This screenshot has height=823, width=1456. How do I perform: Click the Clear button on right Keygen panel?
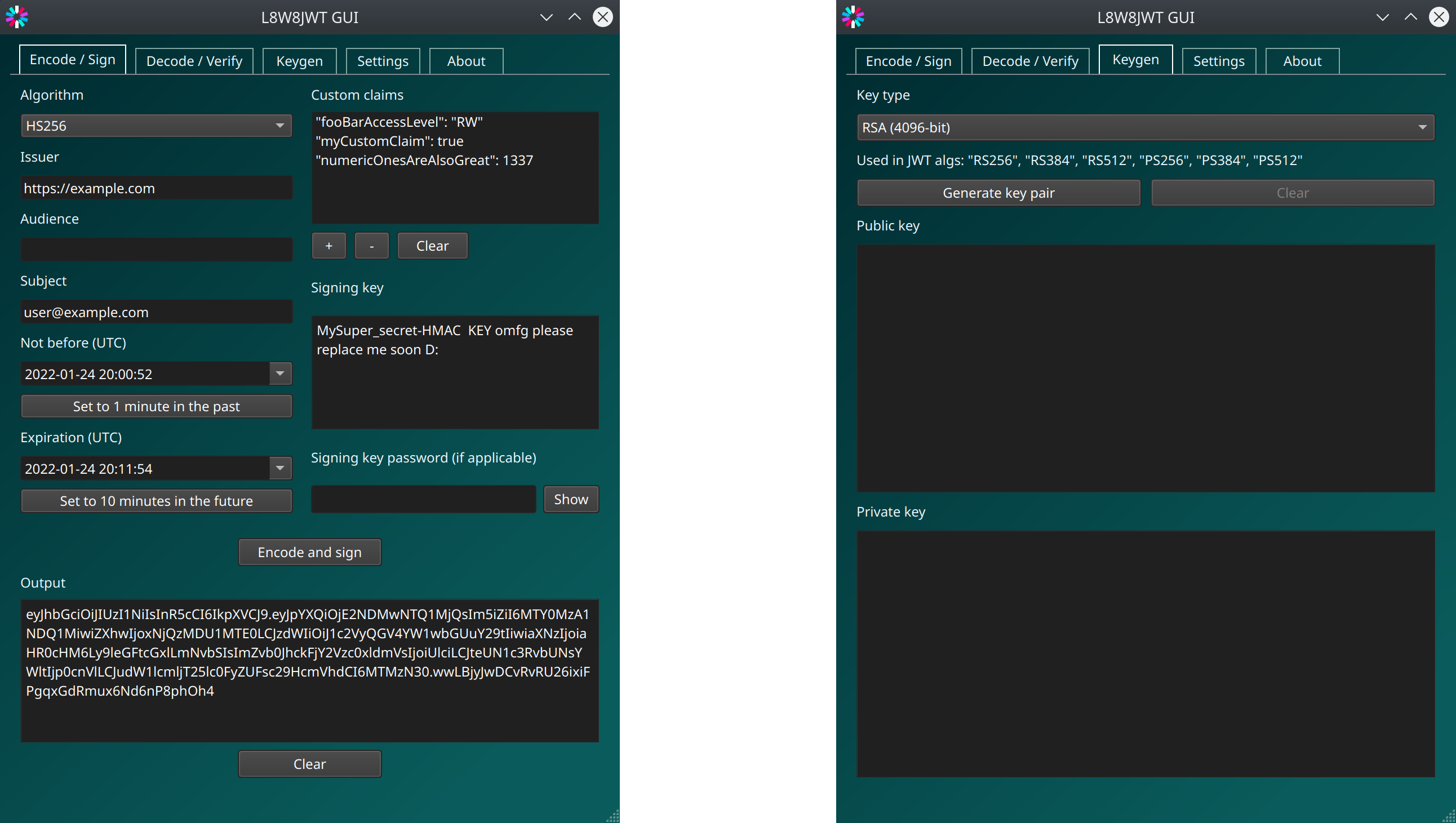[1291, 192]
